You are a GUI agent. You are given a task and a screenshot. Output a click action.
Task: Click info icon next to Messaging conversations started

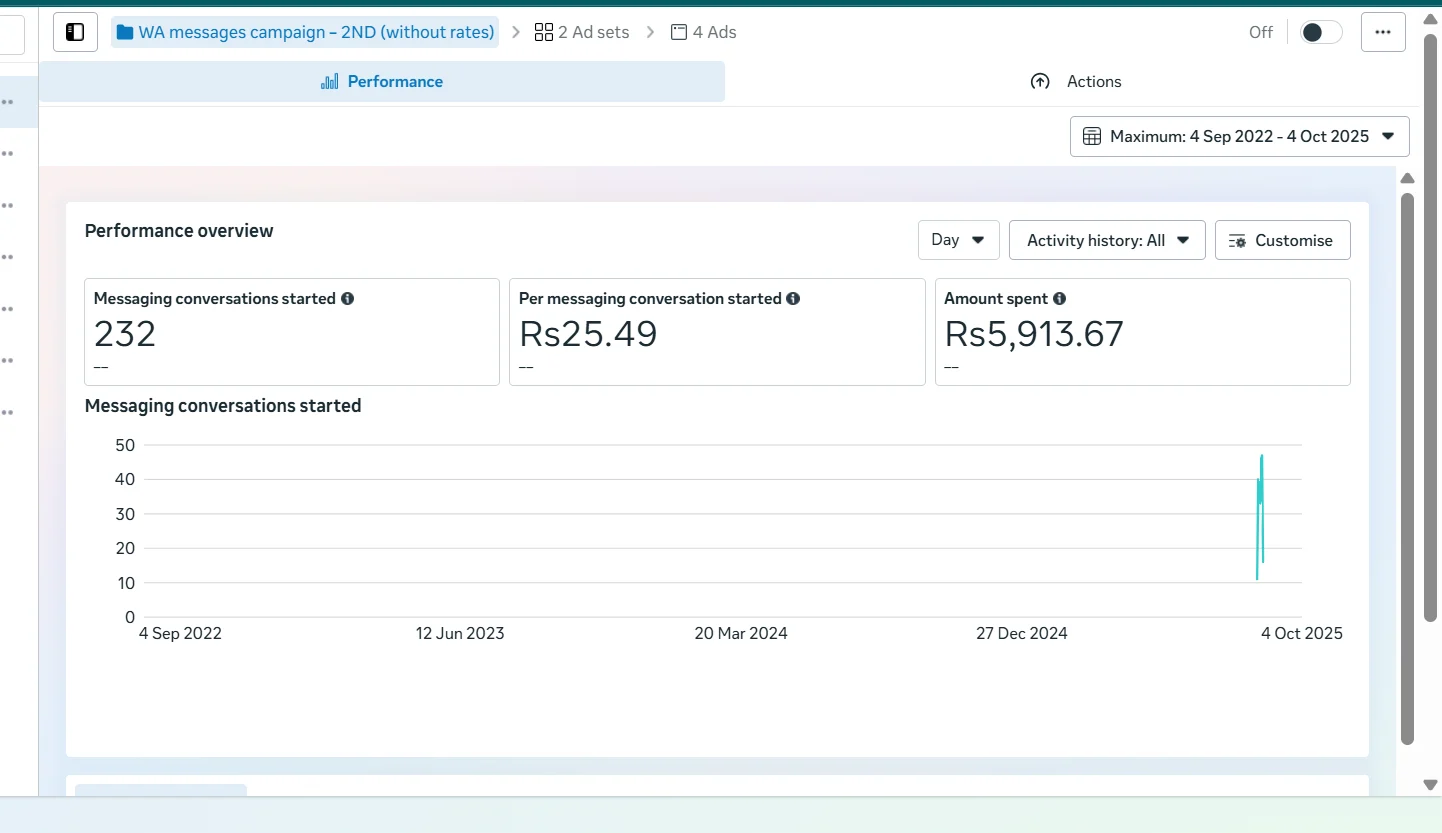tap(347, 299)
